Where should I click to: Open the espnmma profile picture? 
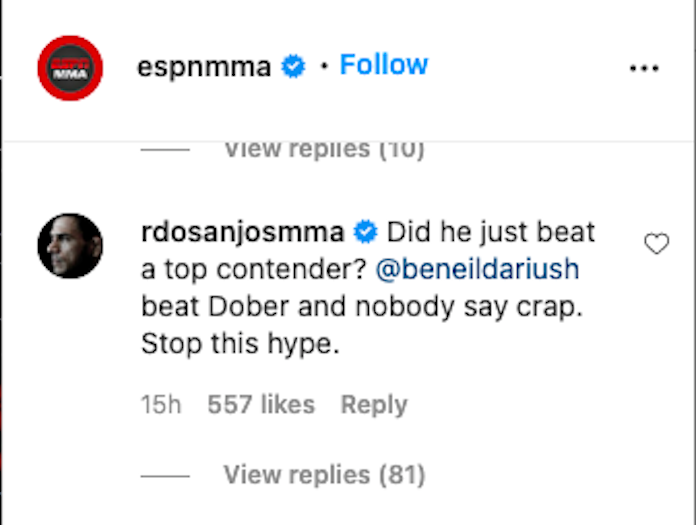(x=70, y=68)
